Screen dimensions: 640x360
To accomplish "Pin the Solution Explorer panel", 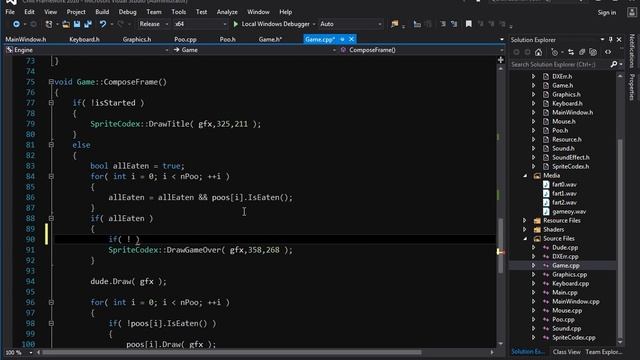I will tap(611, 40).
